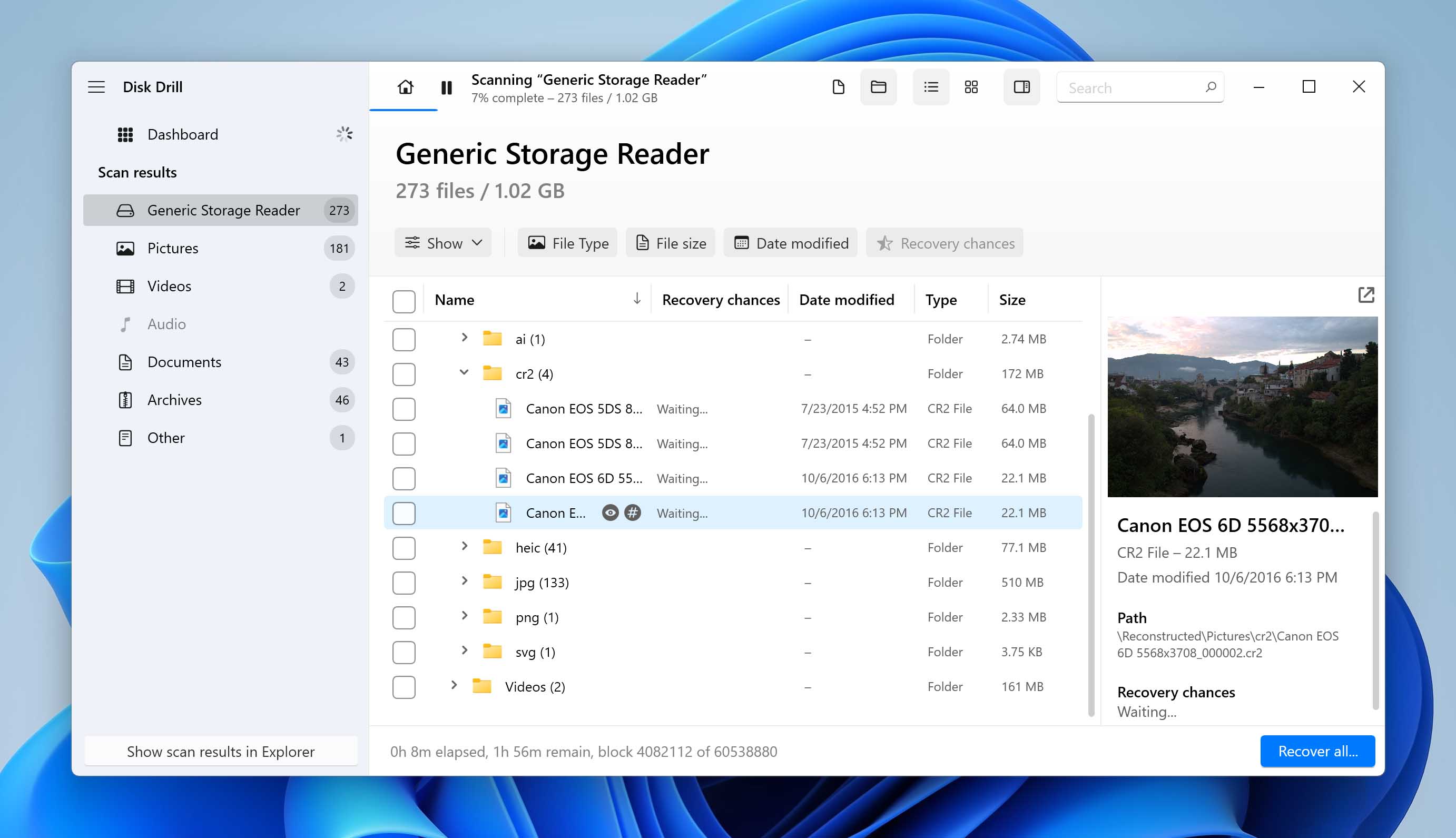Check the select-all checkbox in header
The image size is (1456, 838).
pyautogui.click(x=404, y=301)
